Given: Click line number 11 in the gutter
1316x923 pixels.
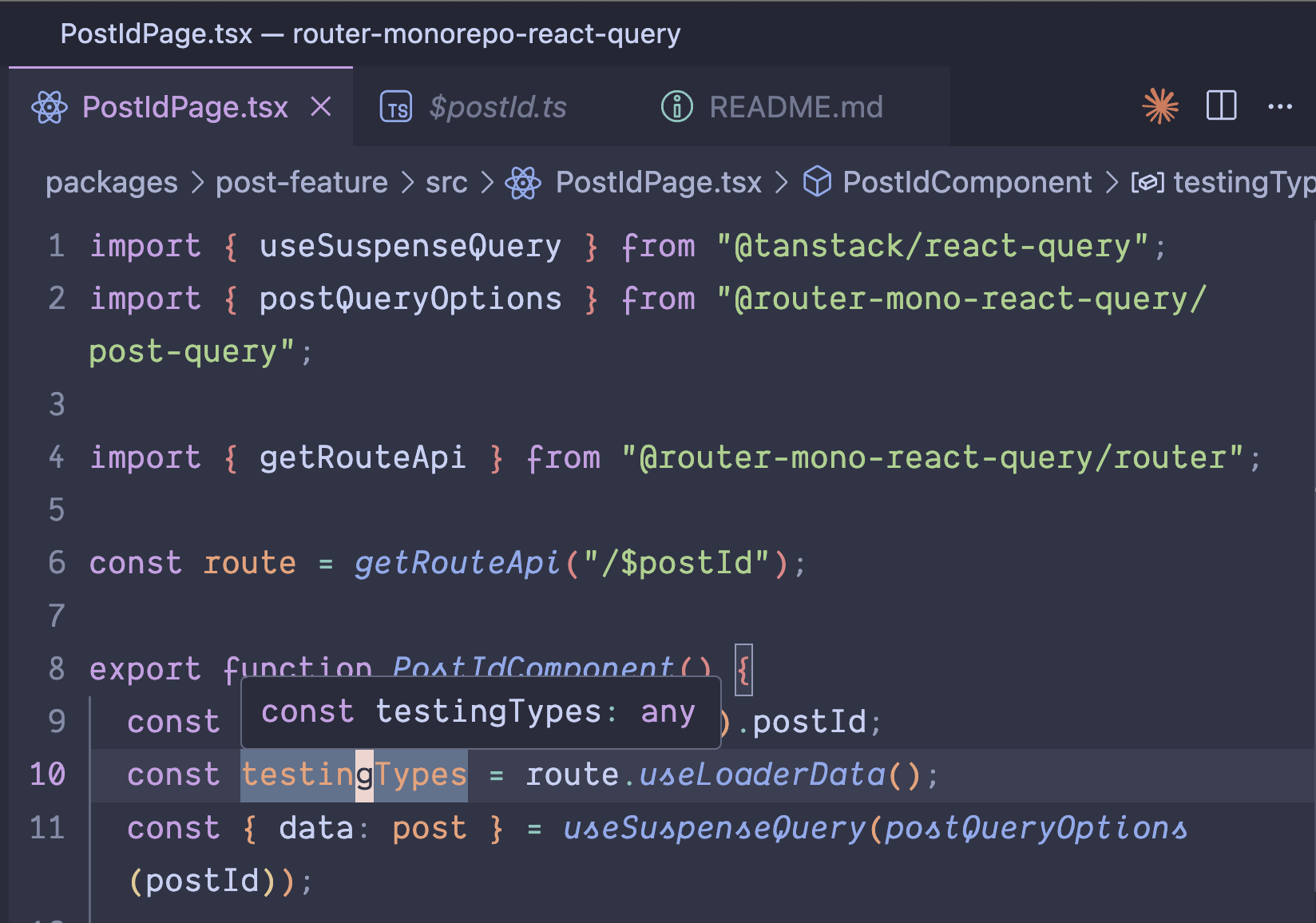Looking at the screenshot, I should [x=48, y=828].
